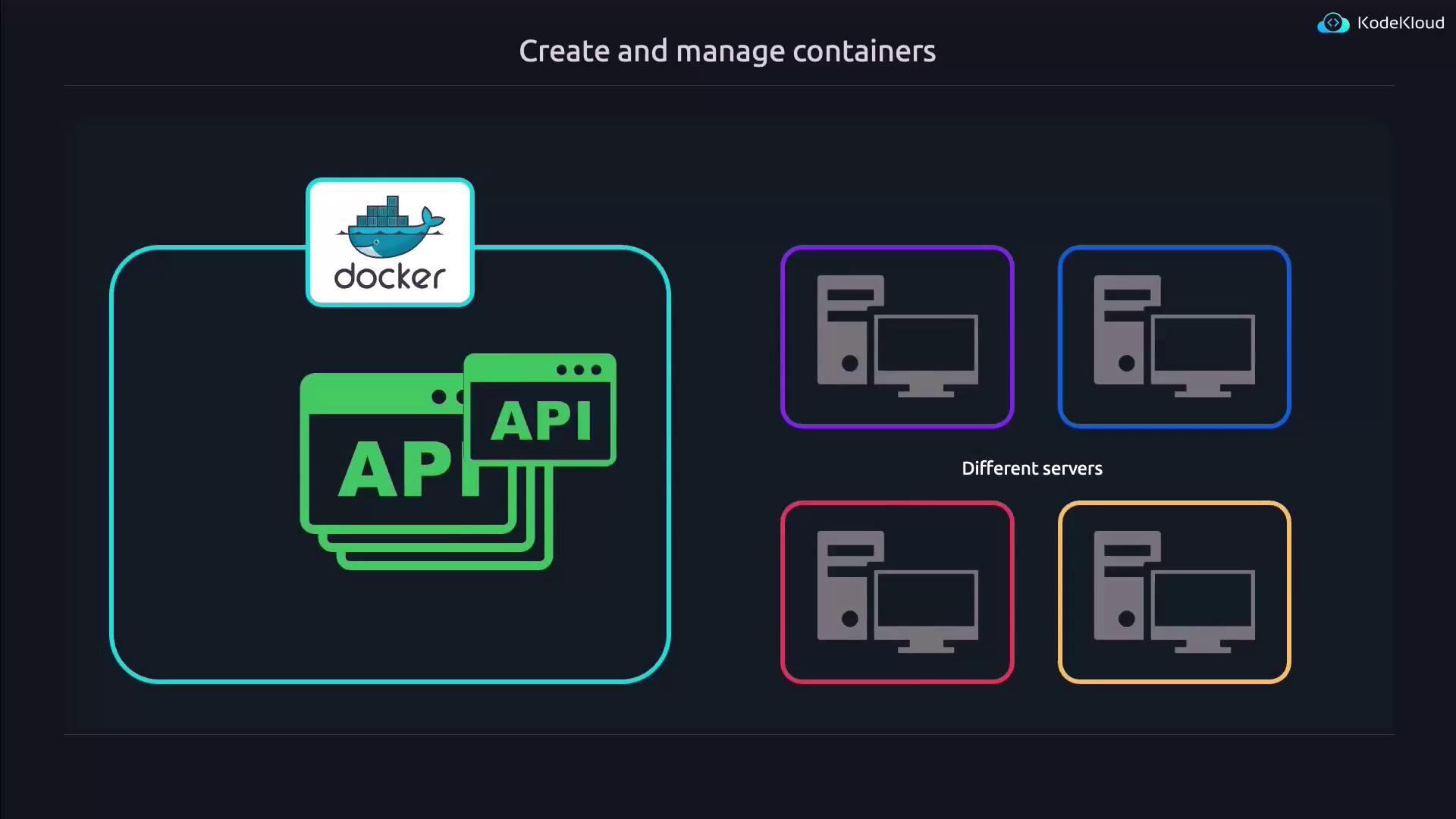Select the 'Create and manage containers' title
The width and height of the screenshot is (1456, 819).
pyautogui.click(x=726, y=52)
